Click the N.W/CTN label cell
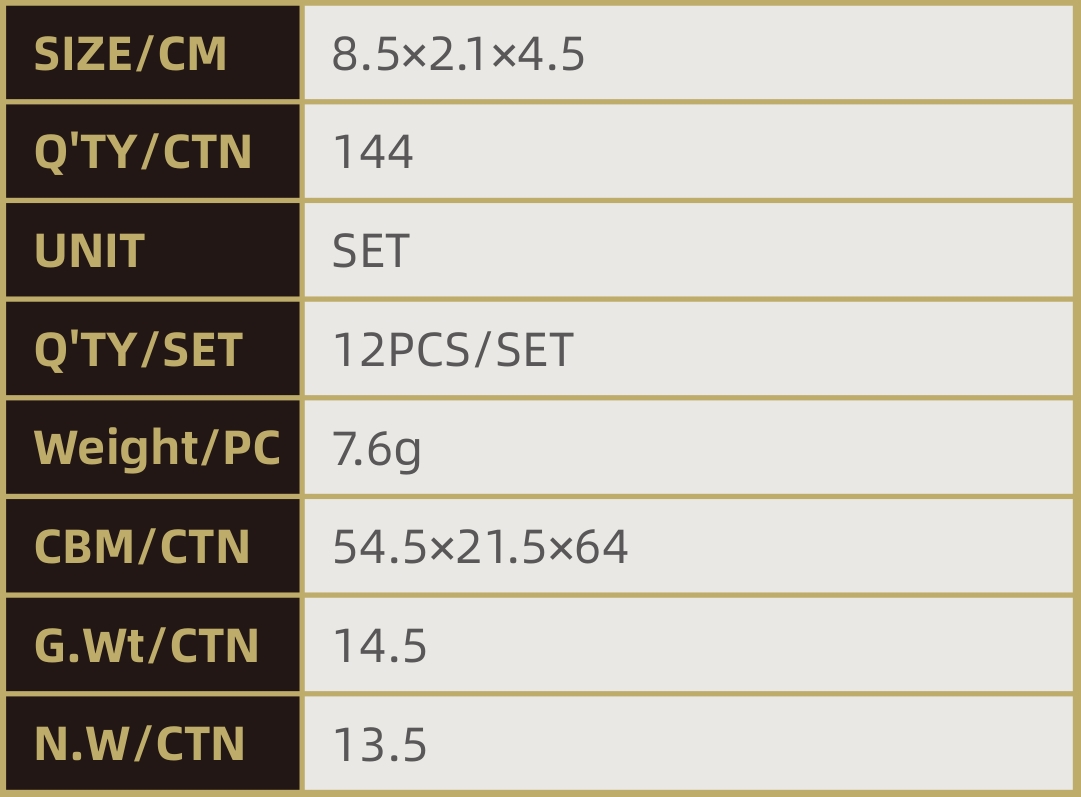The height and width of the screenshot is (797, 1081). (140, 744)
